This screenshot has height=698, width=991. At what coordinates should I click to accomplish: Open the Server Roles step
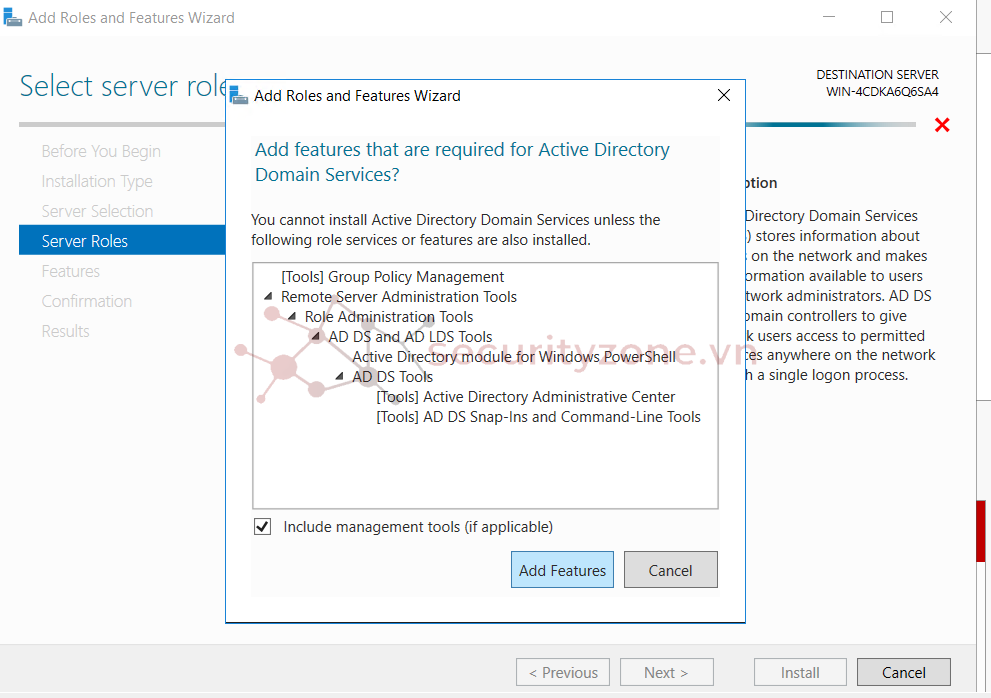(122, 240)
